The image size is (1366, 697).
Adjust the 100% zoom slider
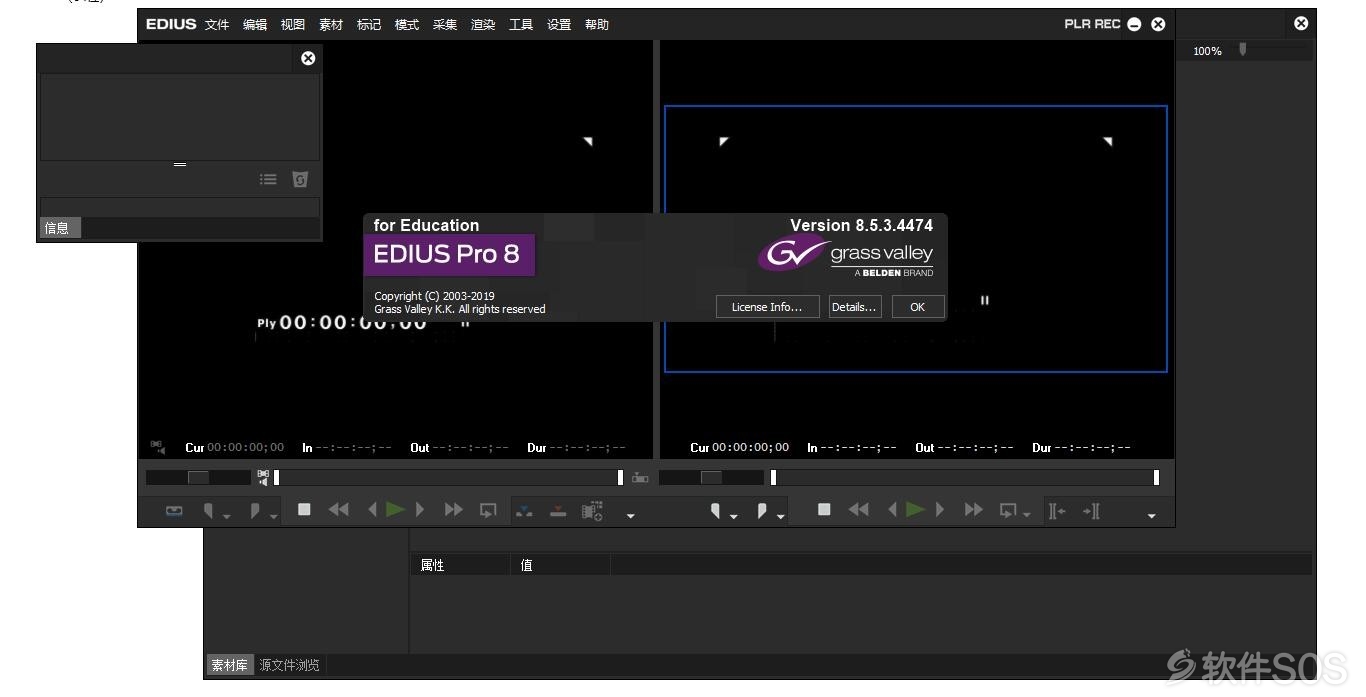click(1243, 49)
